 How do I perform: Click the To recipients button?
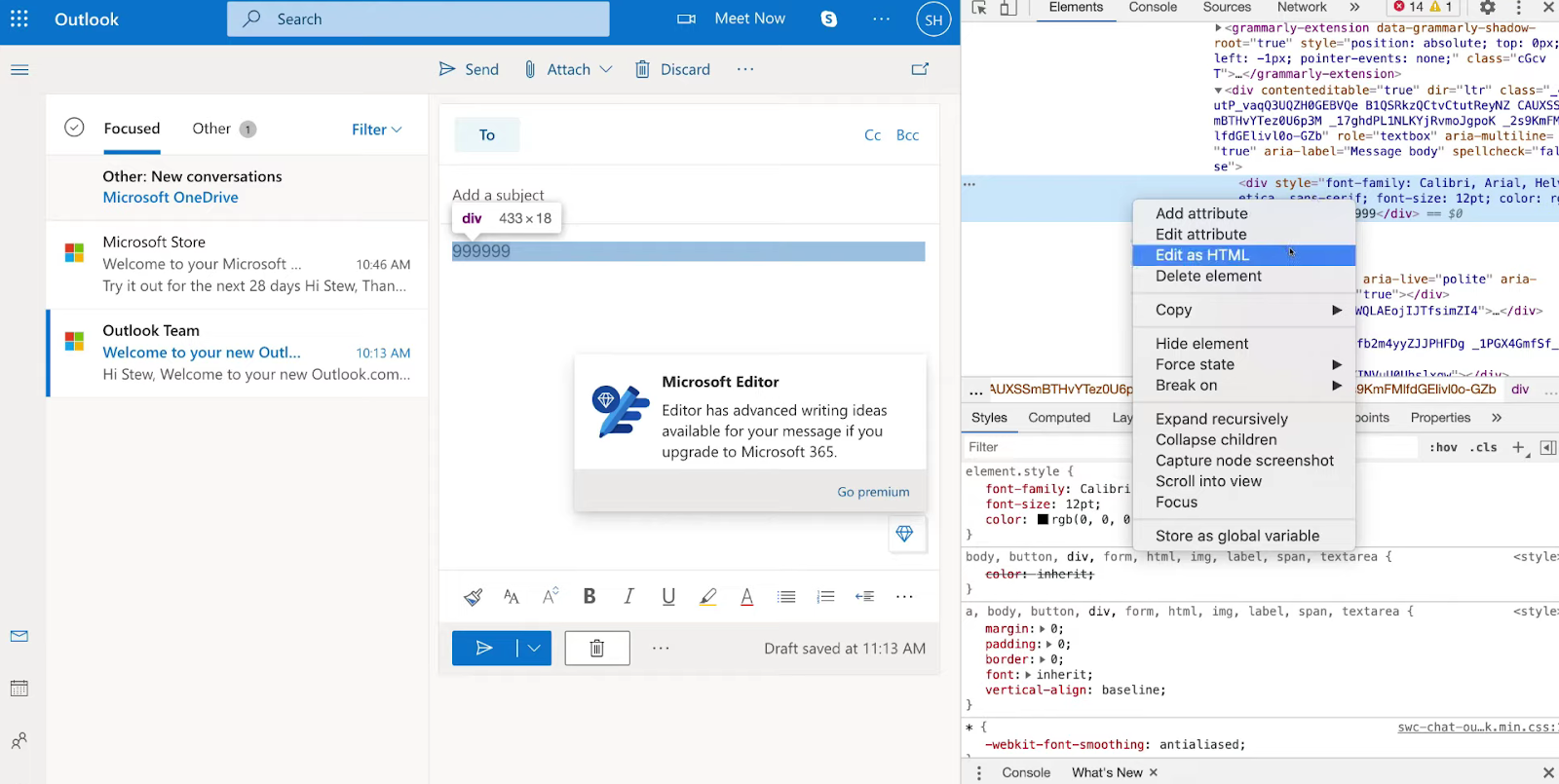coord(487,135)
